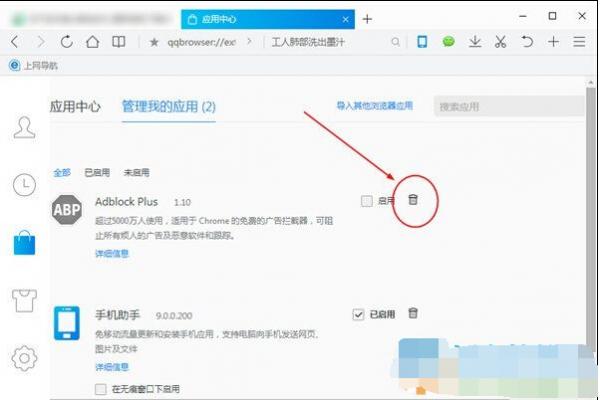Uncheck the 手机助手 已启用 checkbox
The height and width of the screenshot is (400, 600).
pyautogui.click(x=358, y=314)
